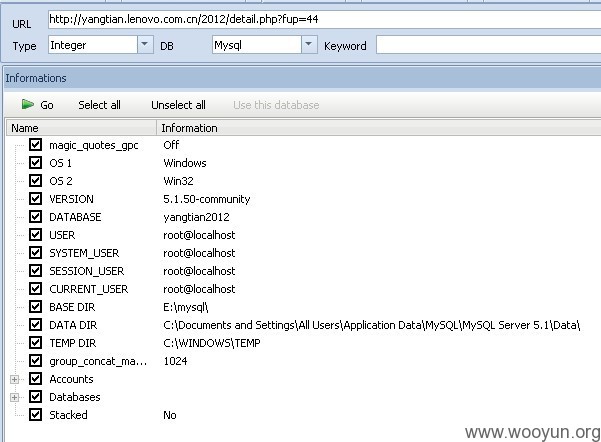Toggle the DATABASE checkbox
Image resolution: width=601 pixels, height=442 pixels.
[x=36, y=217]
